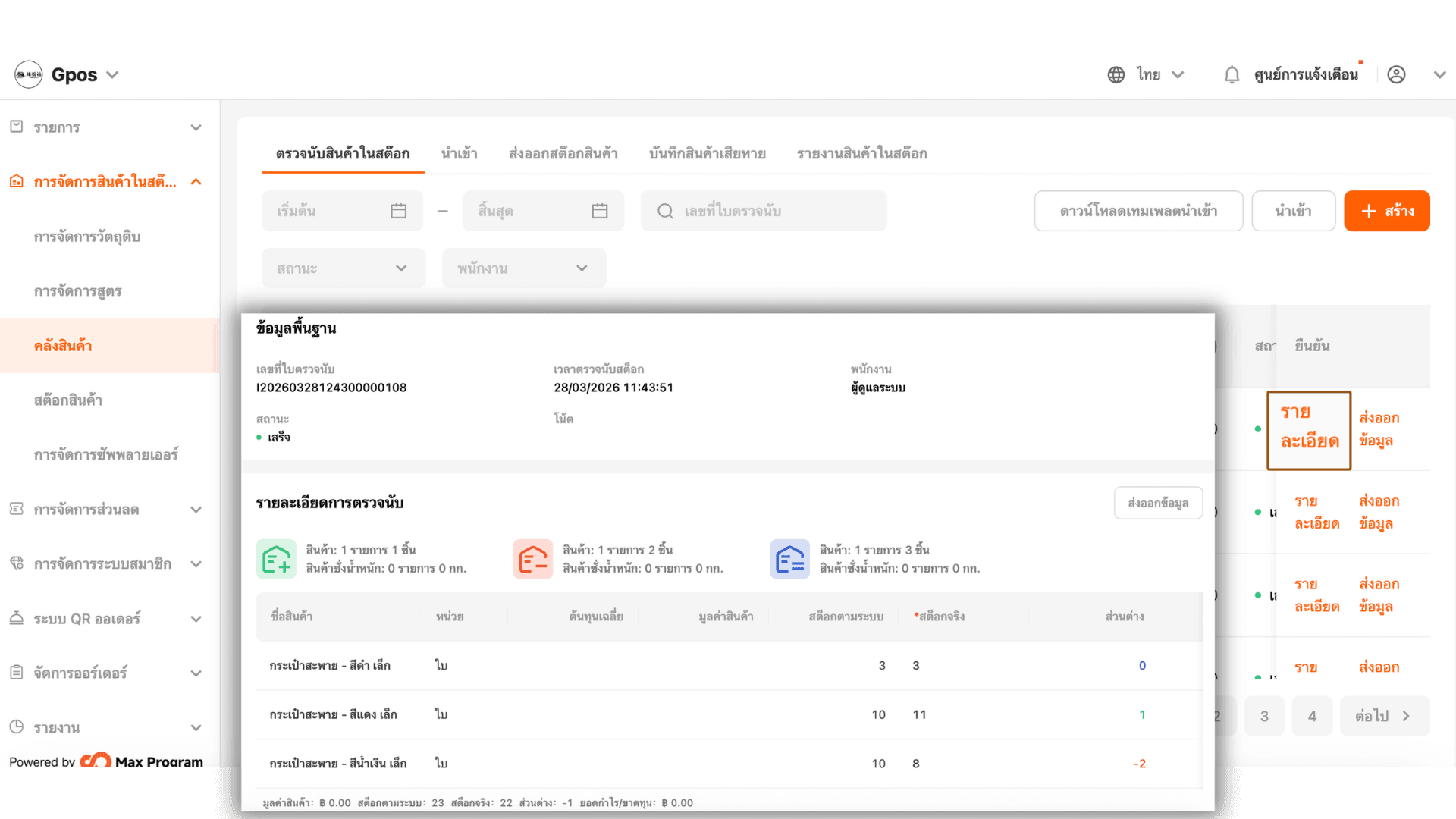1456x819 pixels.
Task: Click the globe language icon
Action: pos(1116,74)
